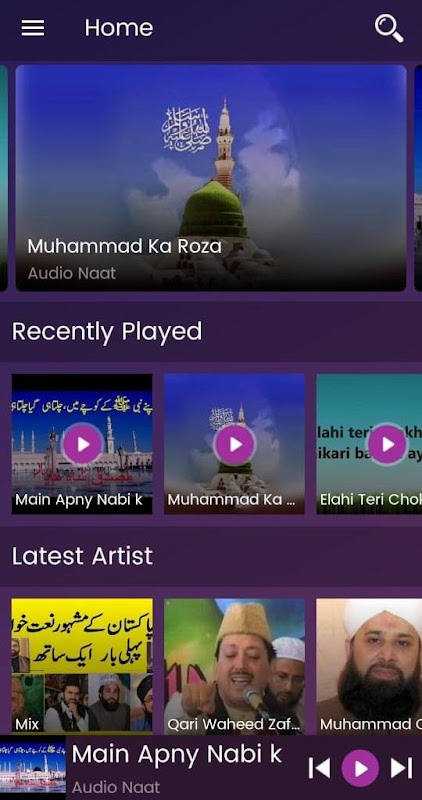Open now playing album art thumbnail
This screenshot has width=422, height=800.
click(x=33, y=767)
